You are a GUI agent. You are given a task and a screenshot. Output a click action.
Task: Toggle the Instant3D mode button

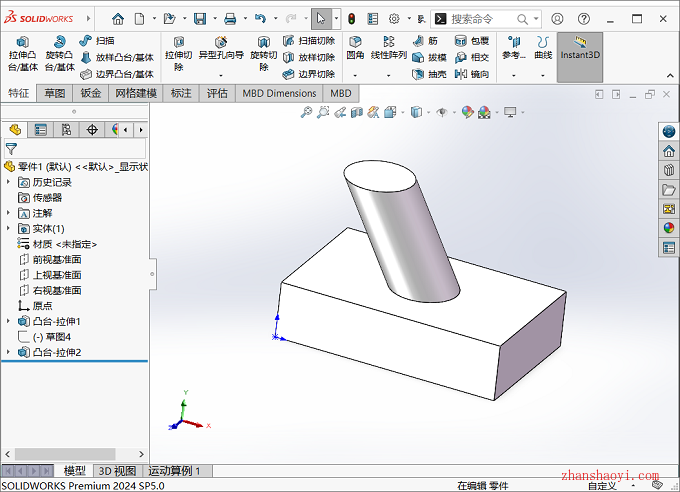[580, 50]
